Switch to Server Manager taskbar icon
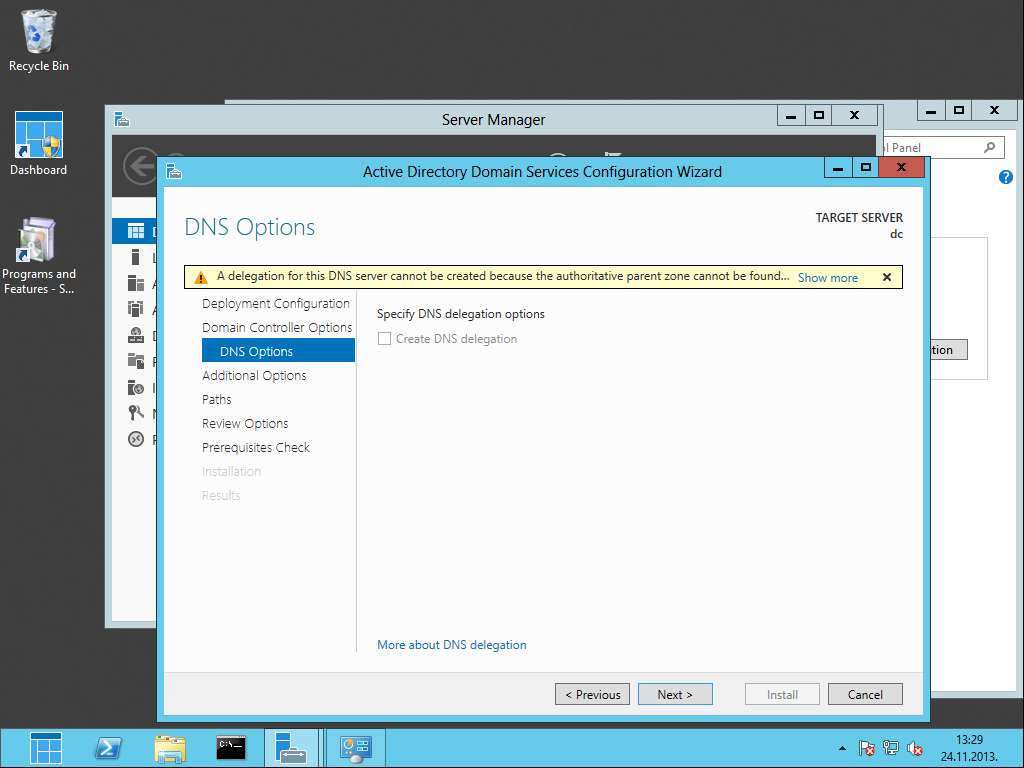The image size is (1024, 768). (291, 748)
